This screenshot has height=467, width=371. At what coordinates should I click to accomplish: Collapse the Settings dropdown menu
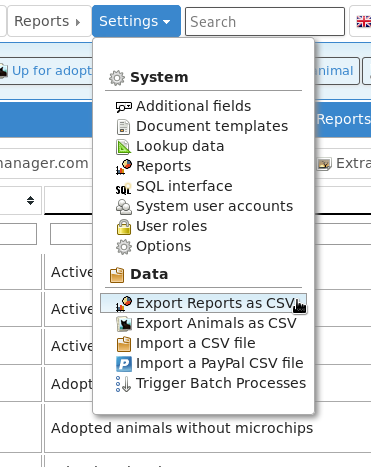tap(136, 21)
